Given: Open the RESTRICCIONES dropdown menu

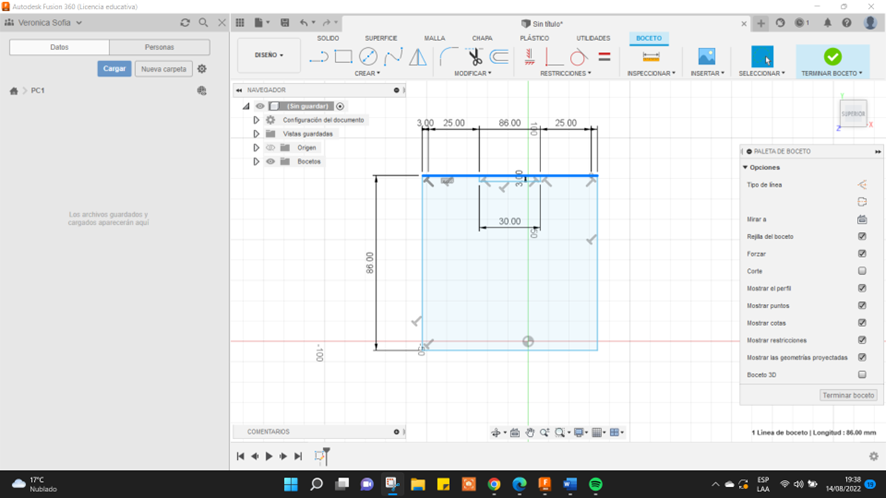Looking at the screenshot, I should (x=566, y=73).
